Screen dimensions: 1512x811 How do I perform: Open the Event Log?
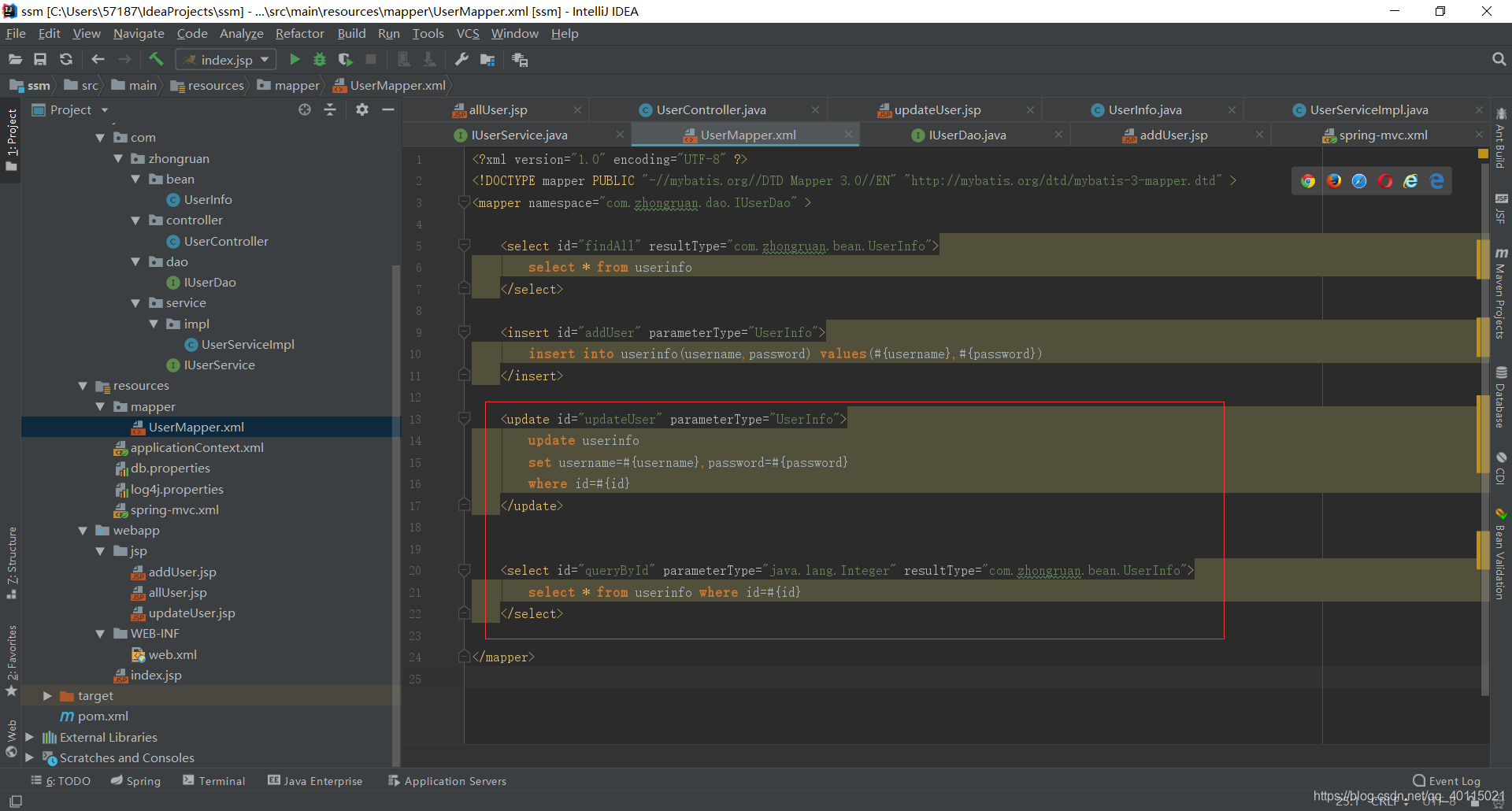coord(1447,781)
